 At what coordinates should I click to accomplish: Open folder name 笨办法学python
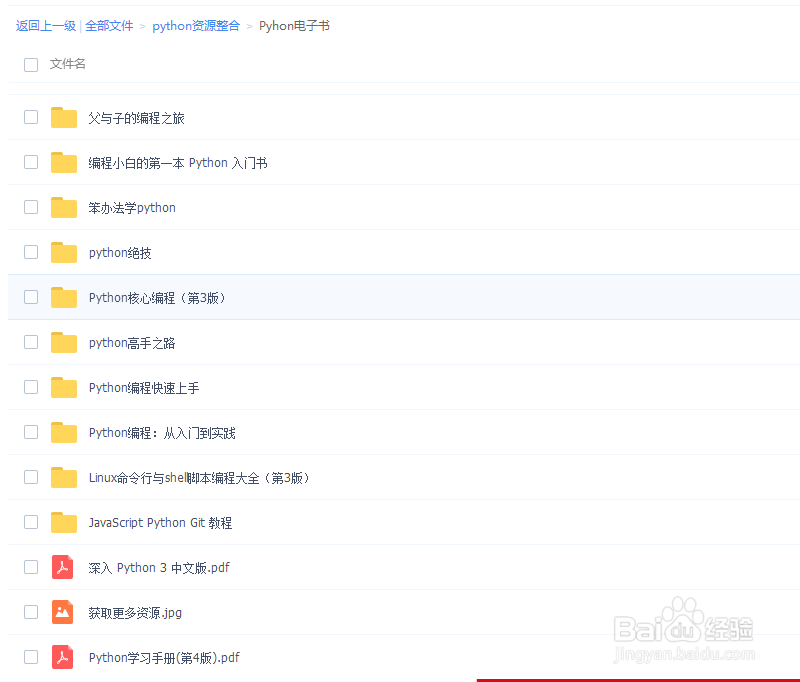click(132, 208)
